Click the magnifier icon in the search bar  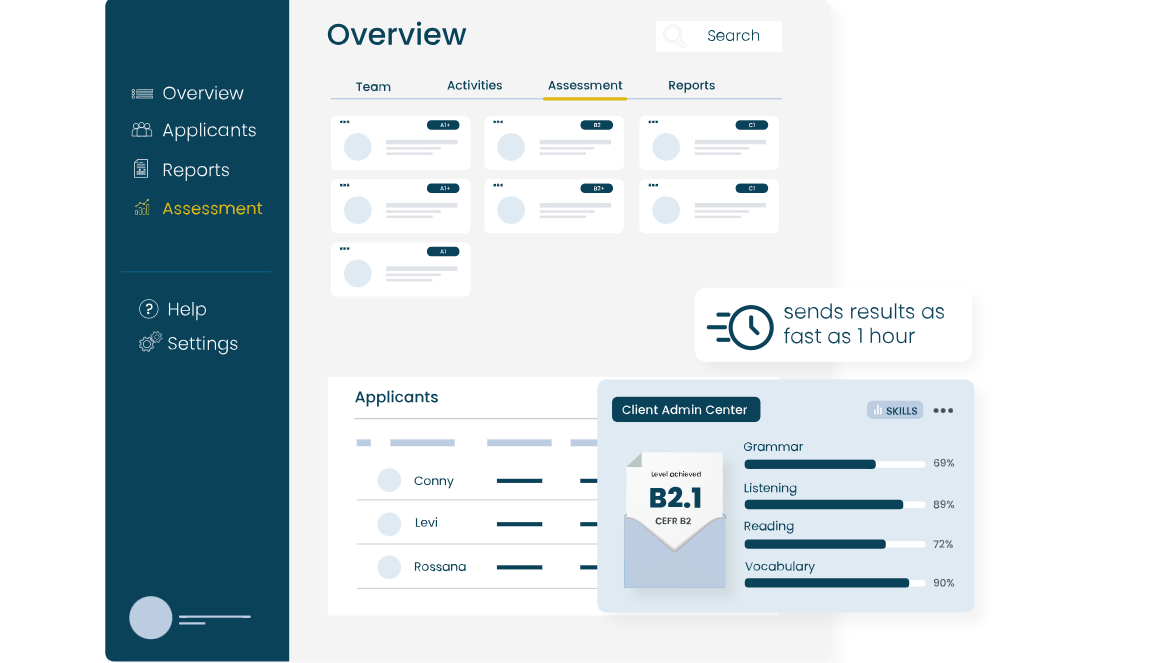[x=674, y=35]
